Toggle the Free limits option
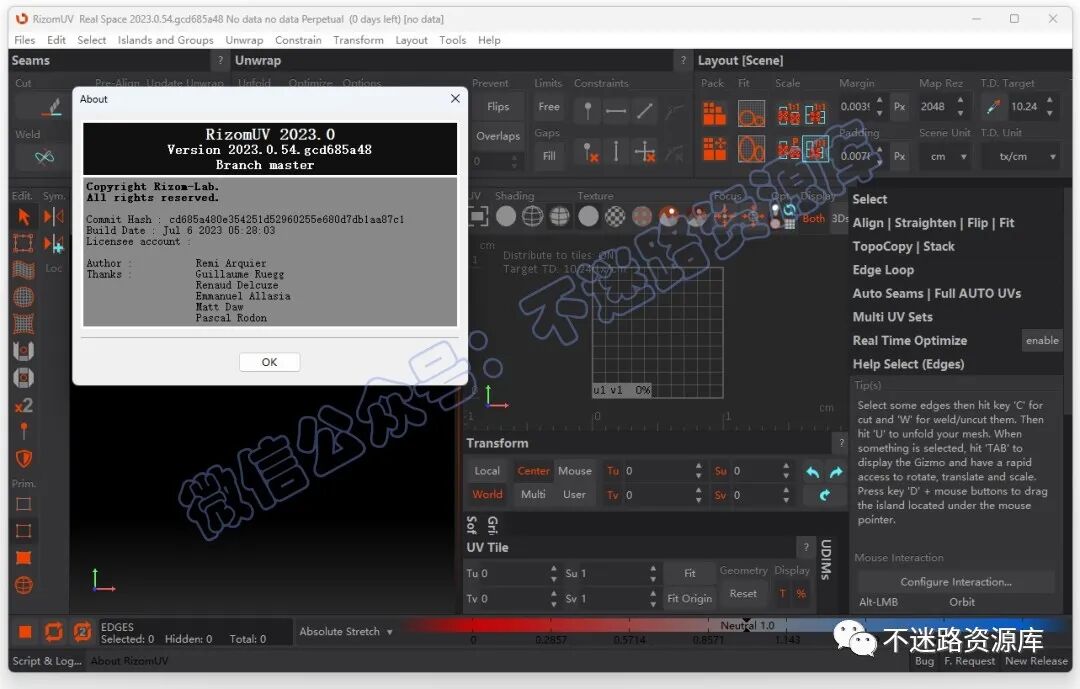Viewport: 1080px width, 689px height. tap(549, 107)
